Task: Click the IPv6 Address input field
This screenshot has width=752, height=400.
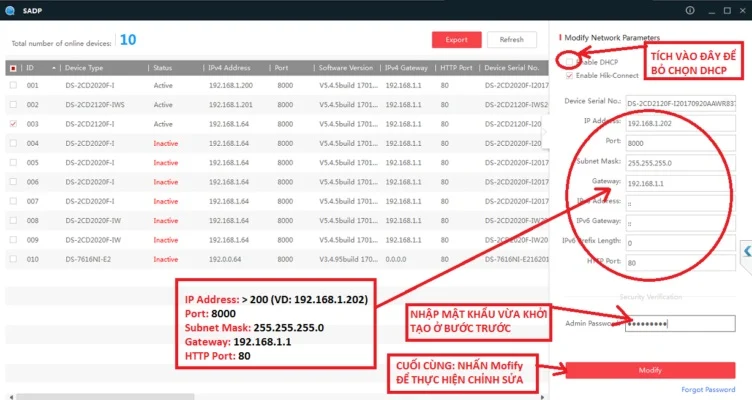Action: 681,203
